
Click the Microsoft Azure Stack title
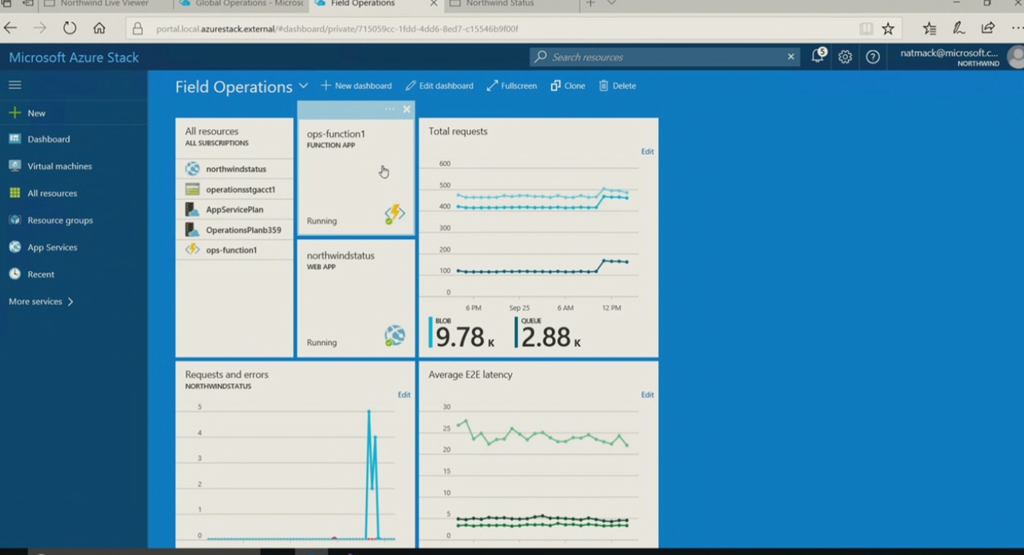click(74, 57)
